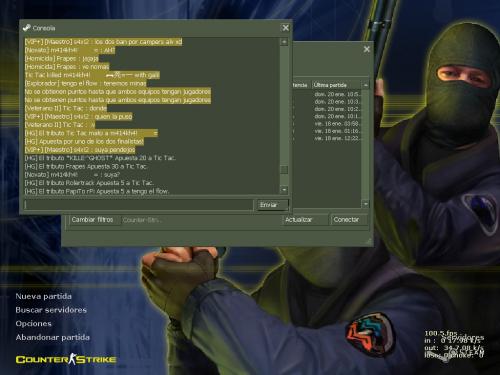The height and width of the screenshot is (375, 500).
Task: Choose Nueva partida from main menu
Action: 44,296
